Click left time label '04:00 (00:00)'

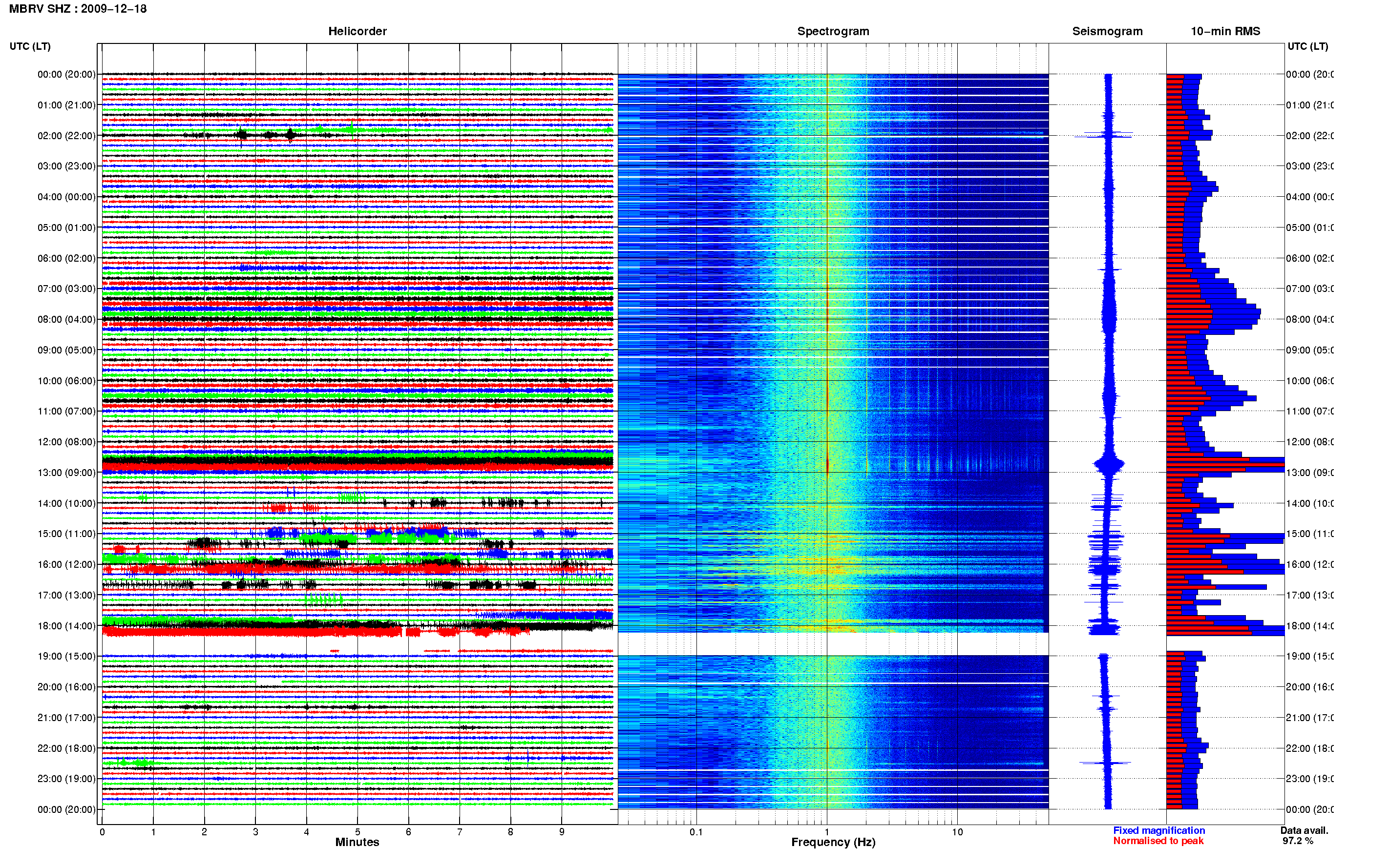click(66, 197)
